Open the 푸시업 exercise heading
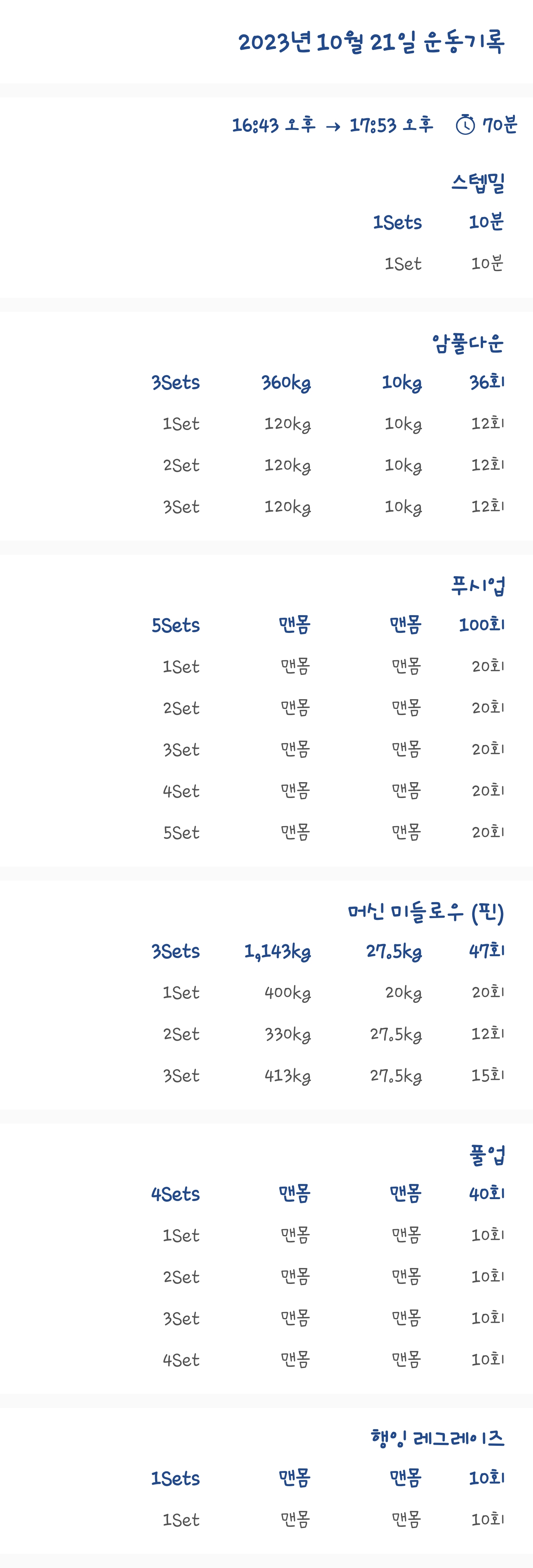 pos(478,586)
